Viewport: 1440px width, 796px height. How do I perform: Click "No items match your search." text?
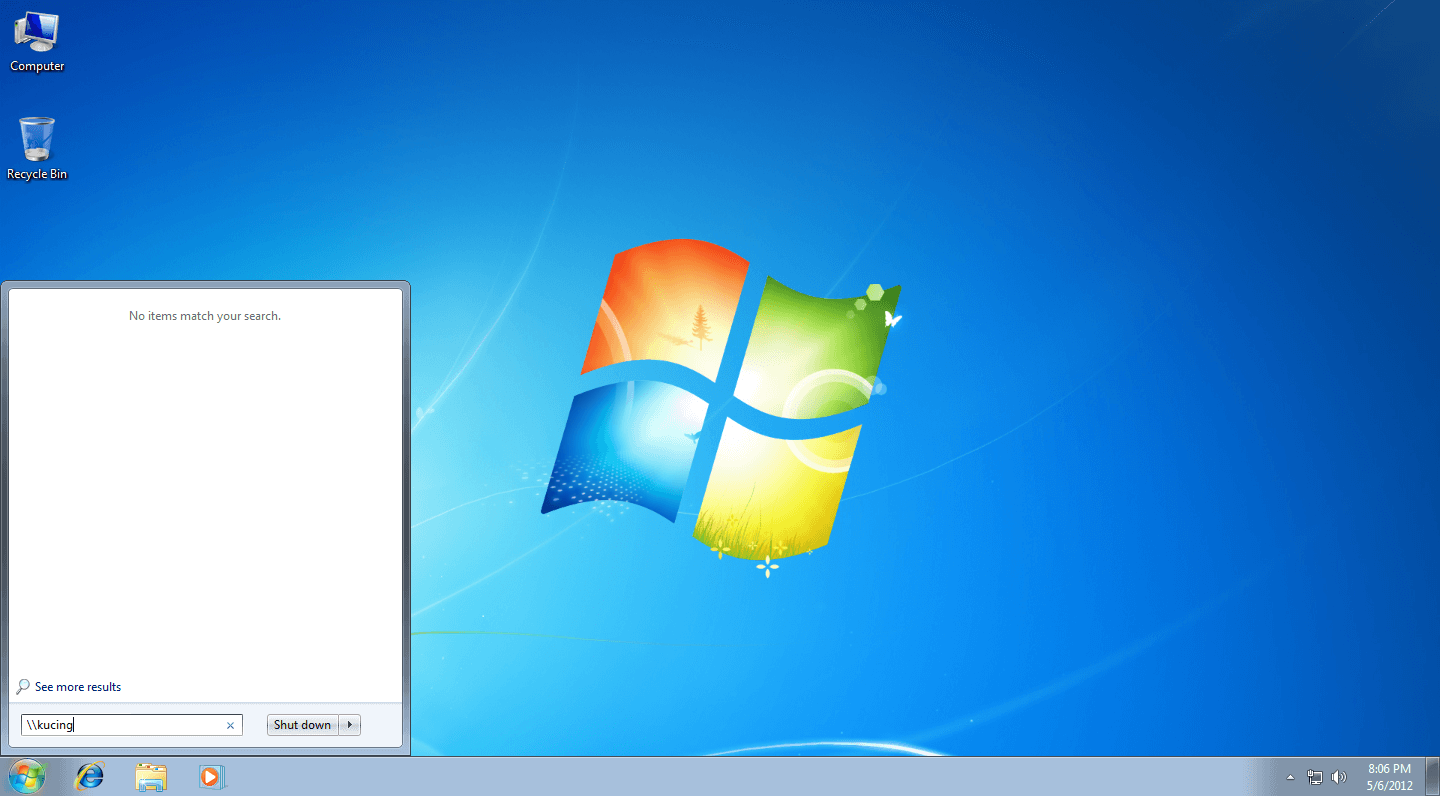click(x=205, y=316)
